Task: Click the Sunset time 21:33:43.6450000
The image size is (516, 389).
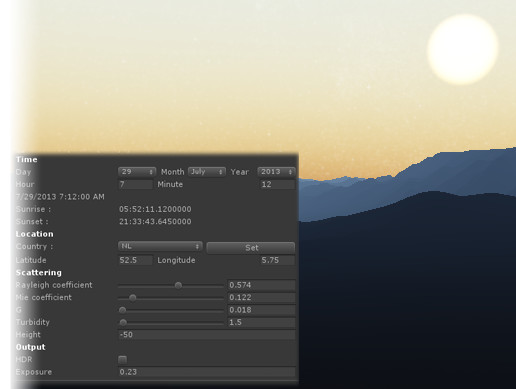Action: [155, 222]
